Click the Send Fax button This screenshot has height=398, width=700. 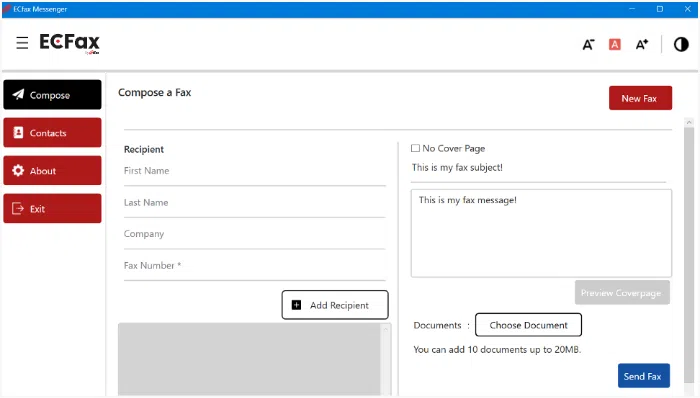pos(644,376)
